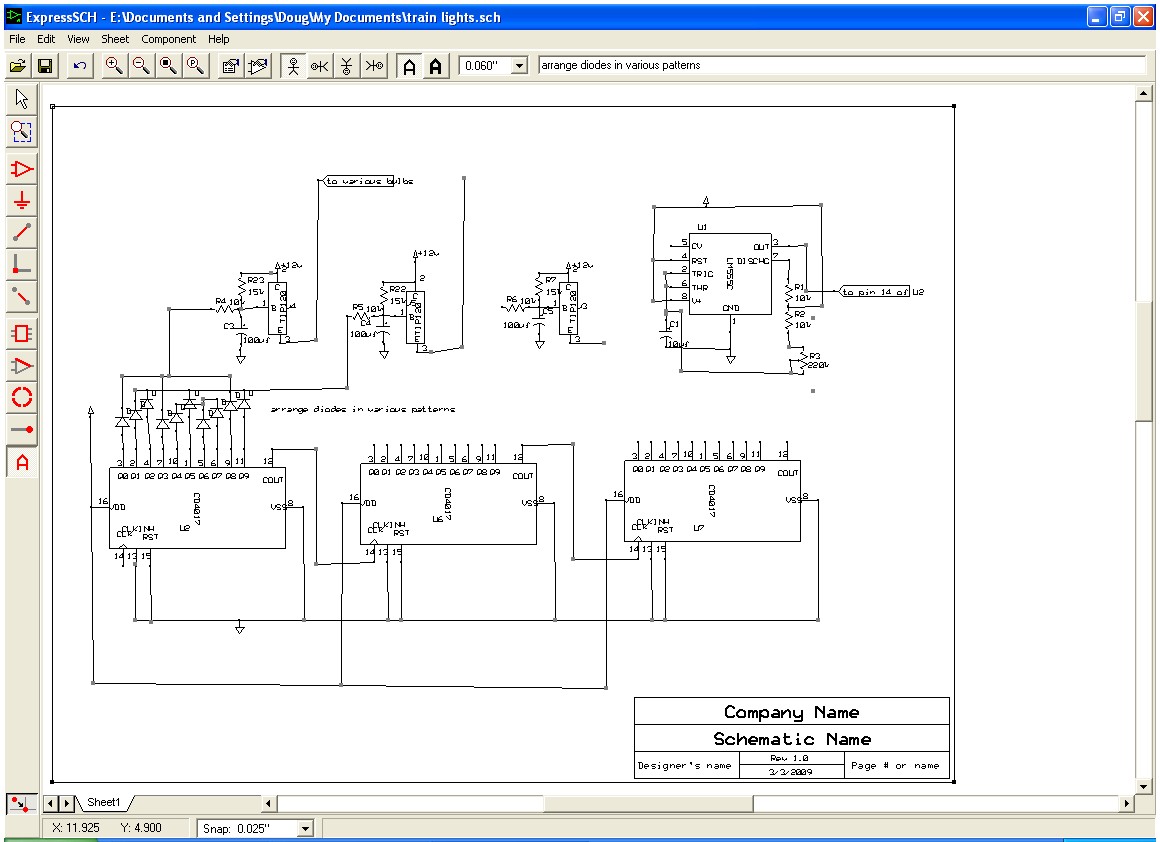Select the Place pin tool

pyautogui.click(x=21, y=429)
